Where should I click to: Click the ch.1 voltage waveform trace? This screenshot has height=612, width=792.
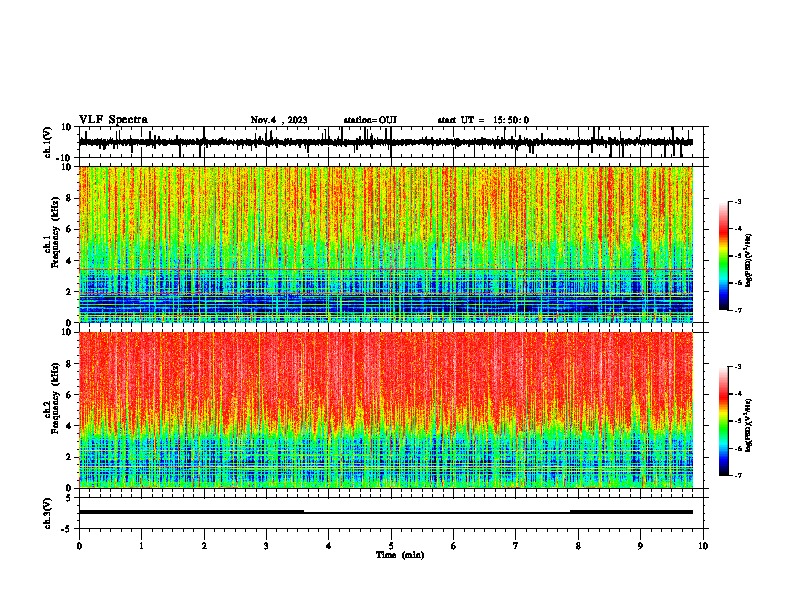(x=386, y=142)
